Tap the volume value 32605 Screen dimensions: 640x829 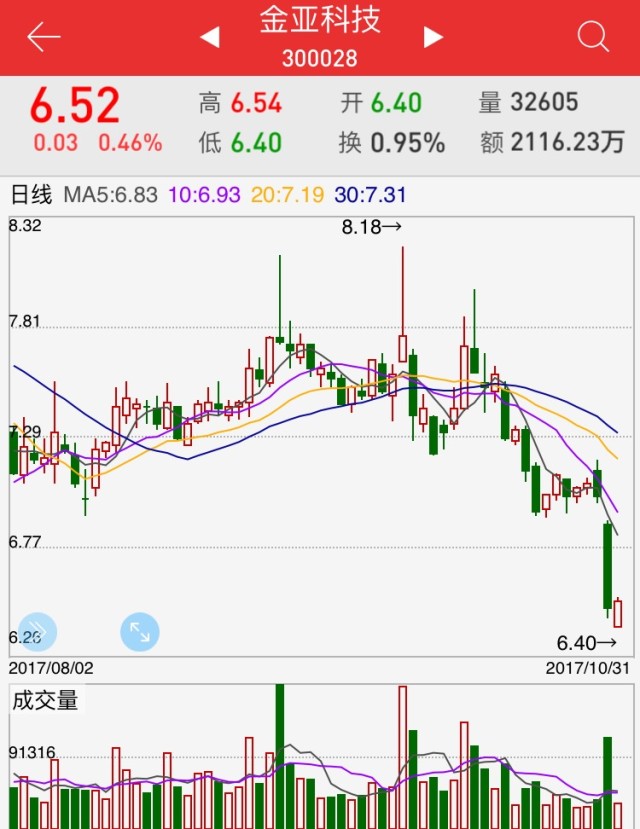(x=544, y=102)
